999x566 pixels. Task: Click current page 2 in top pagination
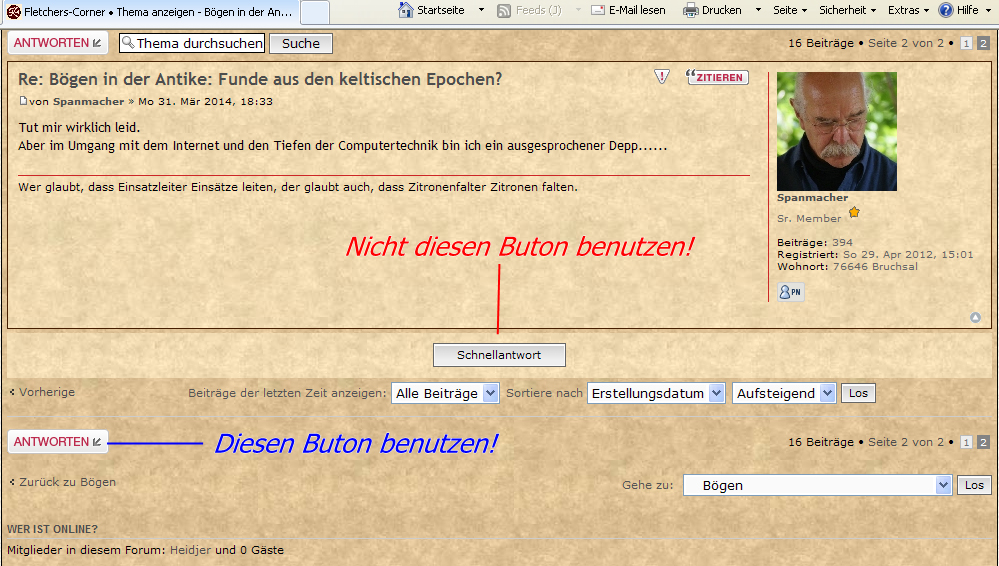983,43
